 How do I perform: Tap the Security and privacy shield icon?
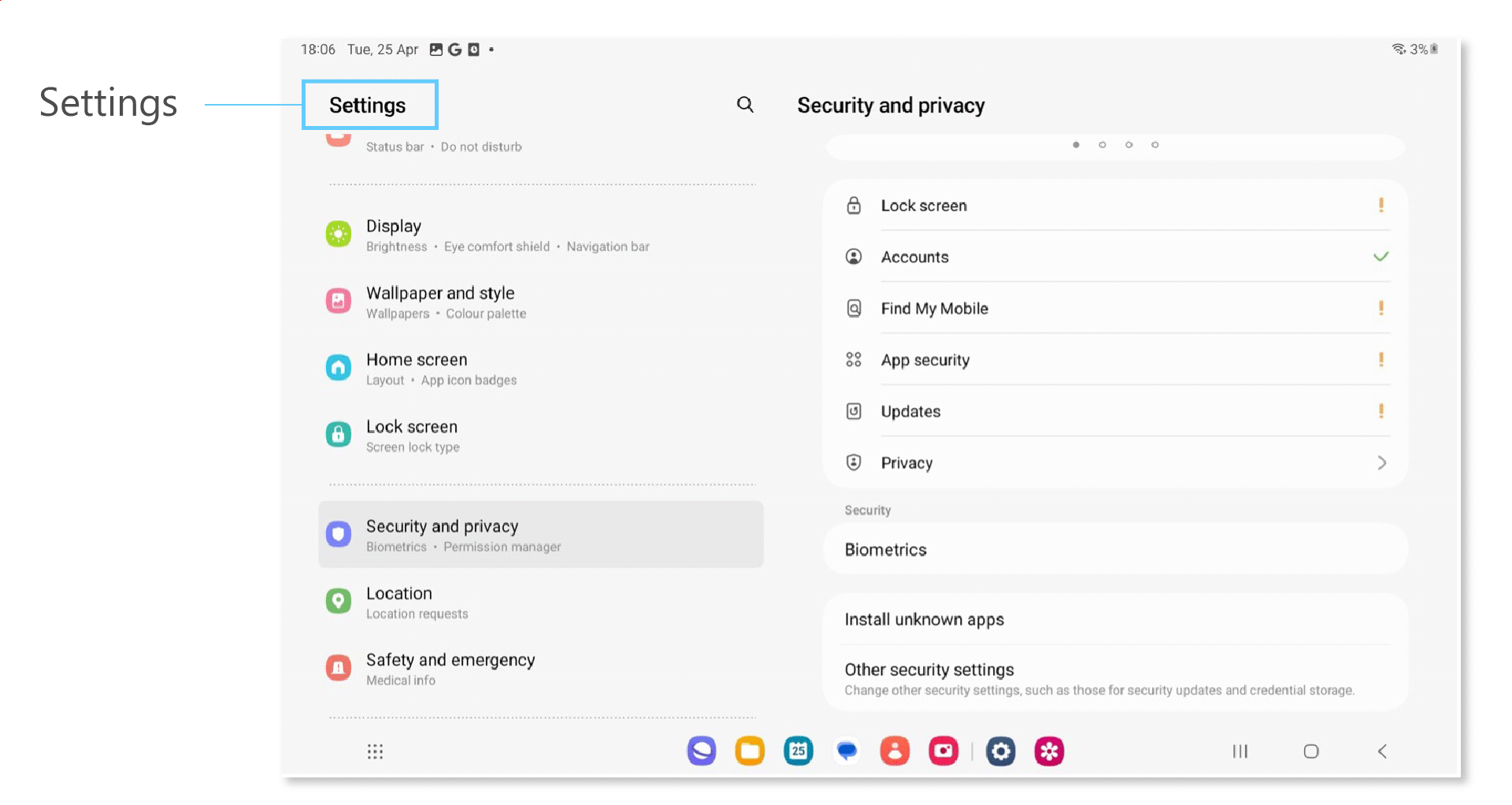pos(339,534)
